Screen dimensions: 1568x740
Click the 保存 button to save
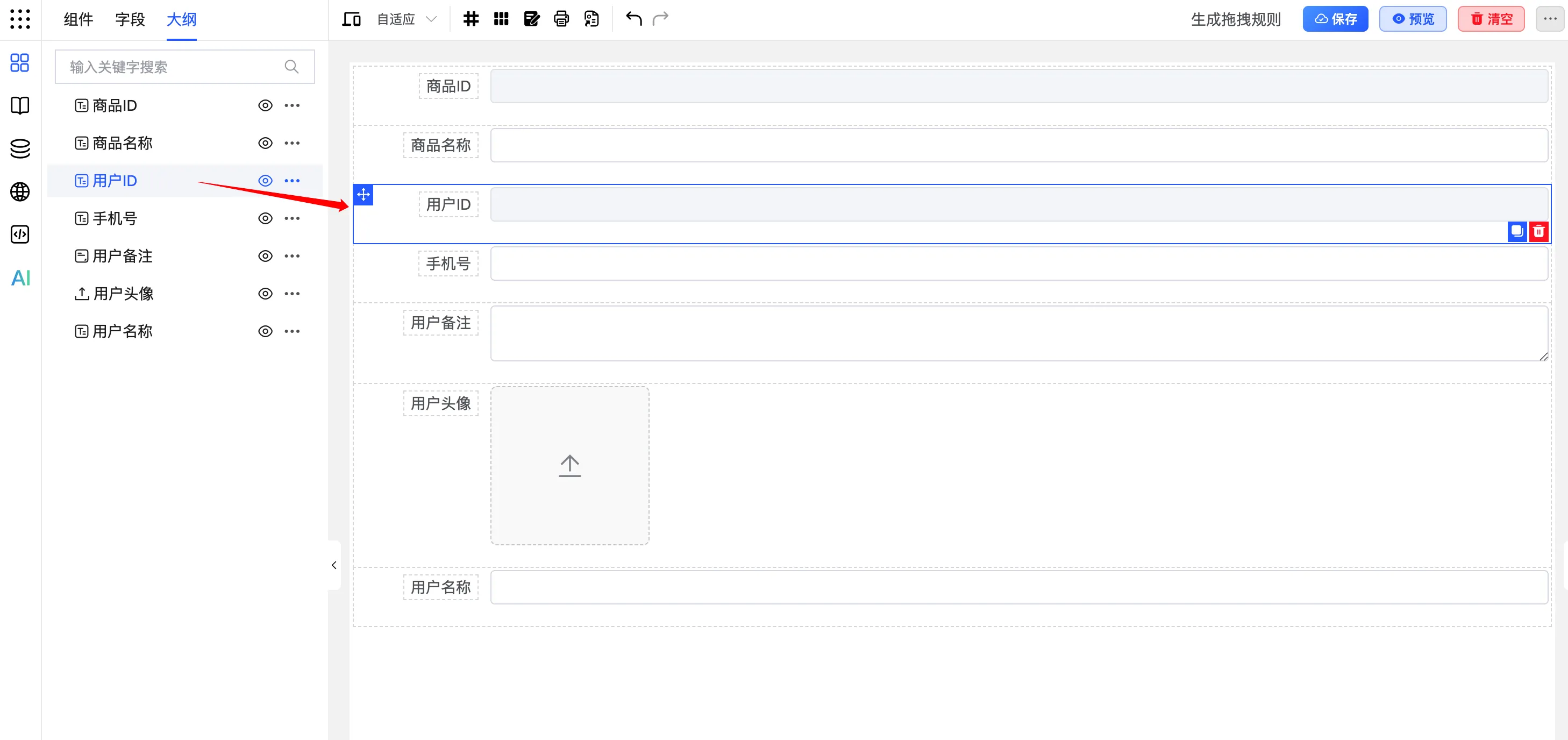[x=1335, y=19]
